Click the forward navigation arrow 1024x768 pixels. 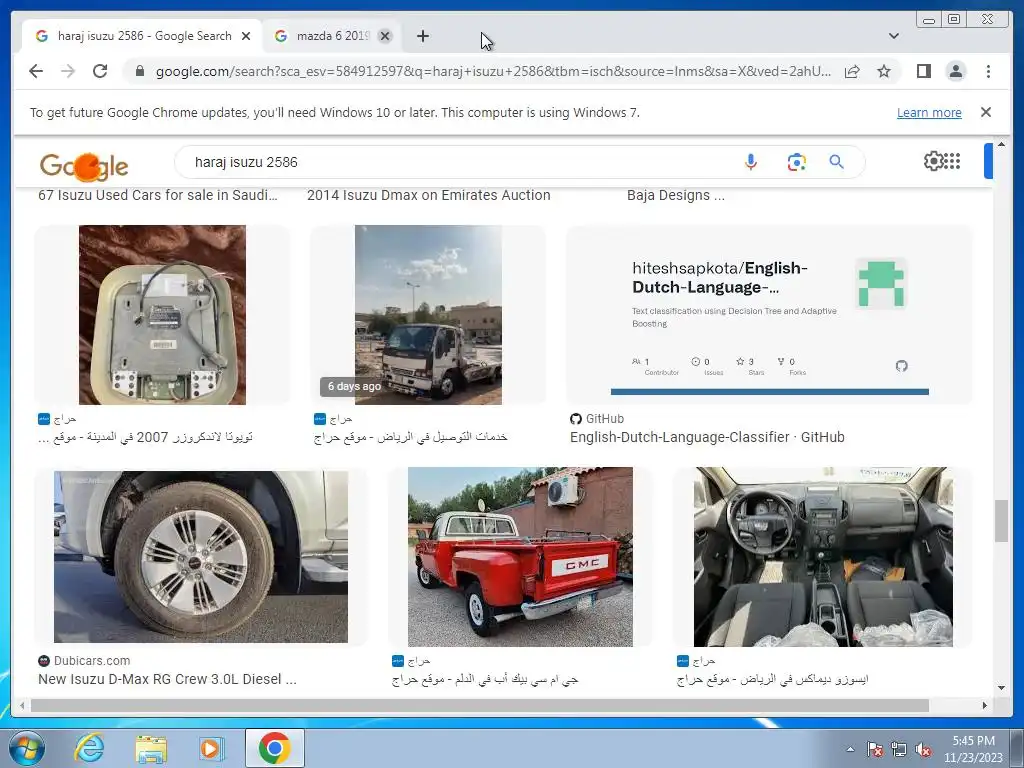(x=68, y=71)
